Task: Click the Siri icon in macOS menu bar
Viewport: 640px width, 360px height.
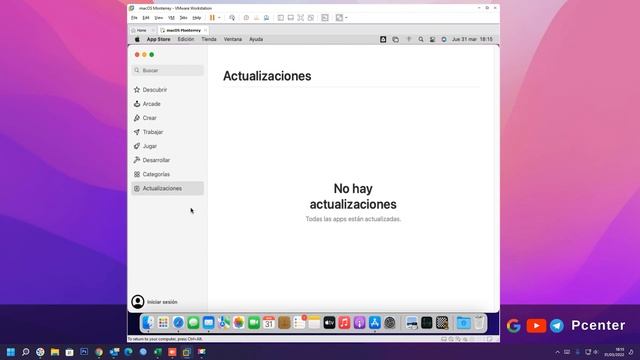Action: (x=444, y=40)
